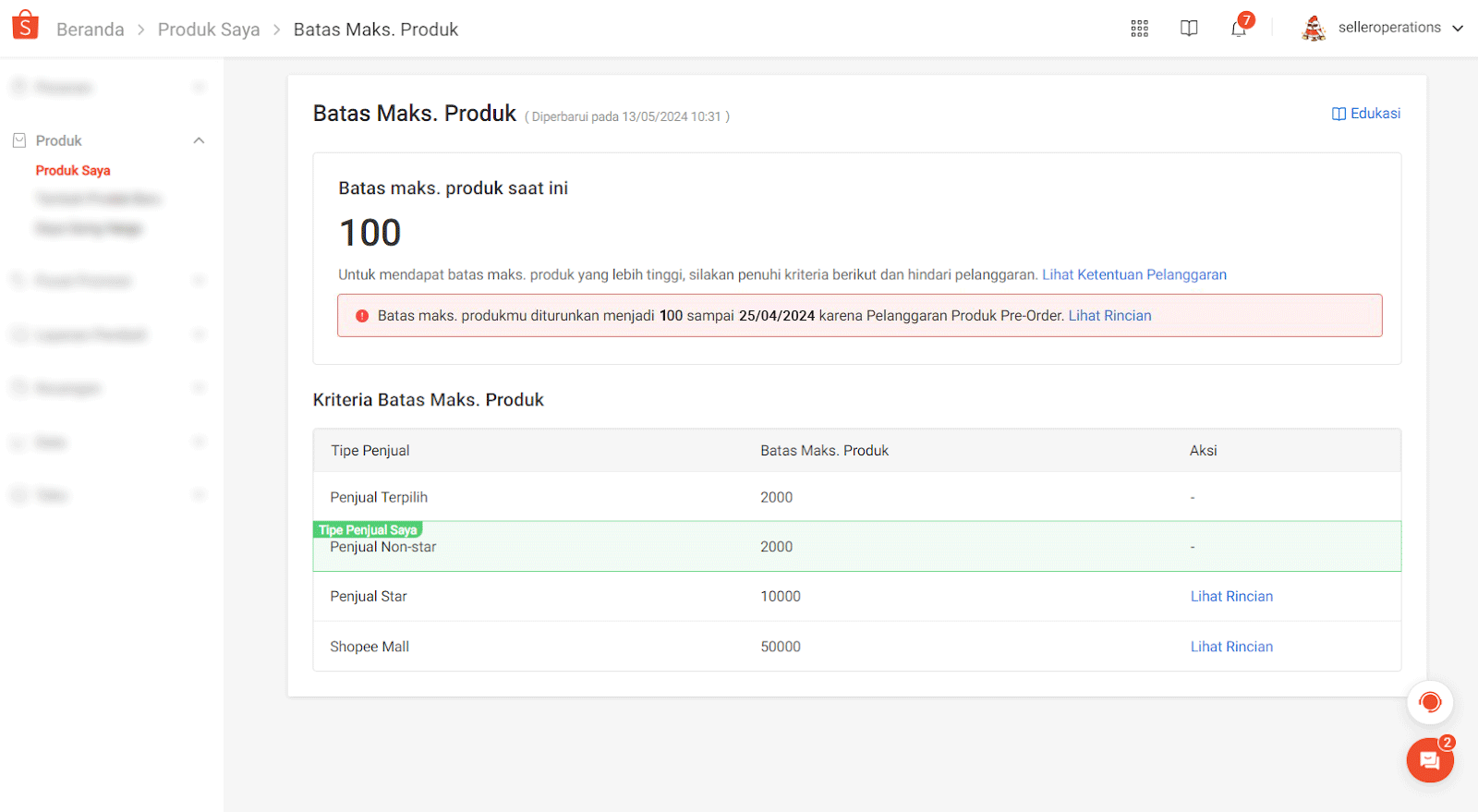
Task: Click Lihat Rincian in the warning banner
Action: pyautogui.click(x=1109, y=316)
